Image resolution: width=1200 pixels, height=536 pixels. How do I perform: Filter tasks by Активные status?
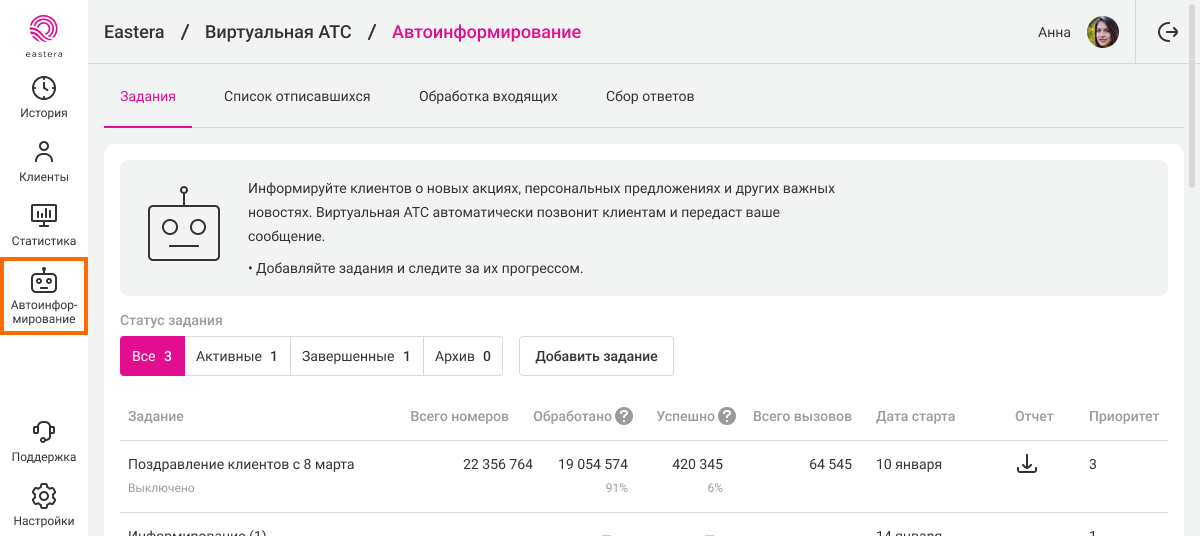(x=237, y=356)
